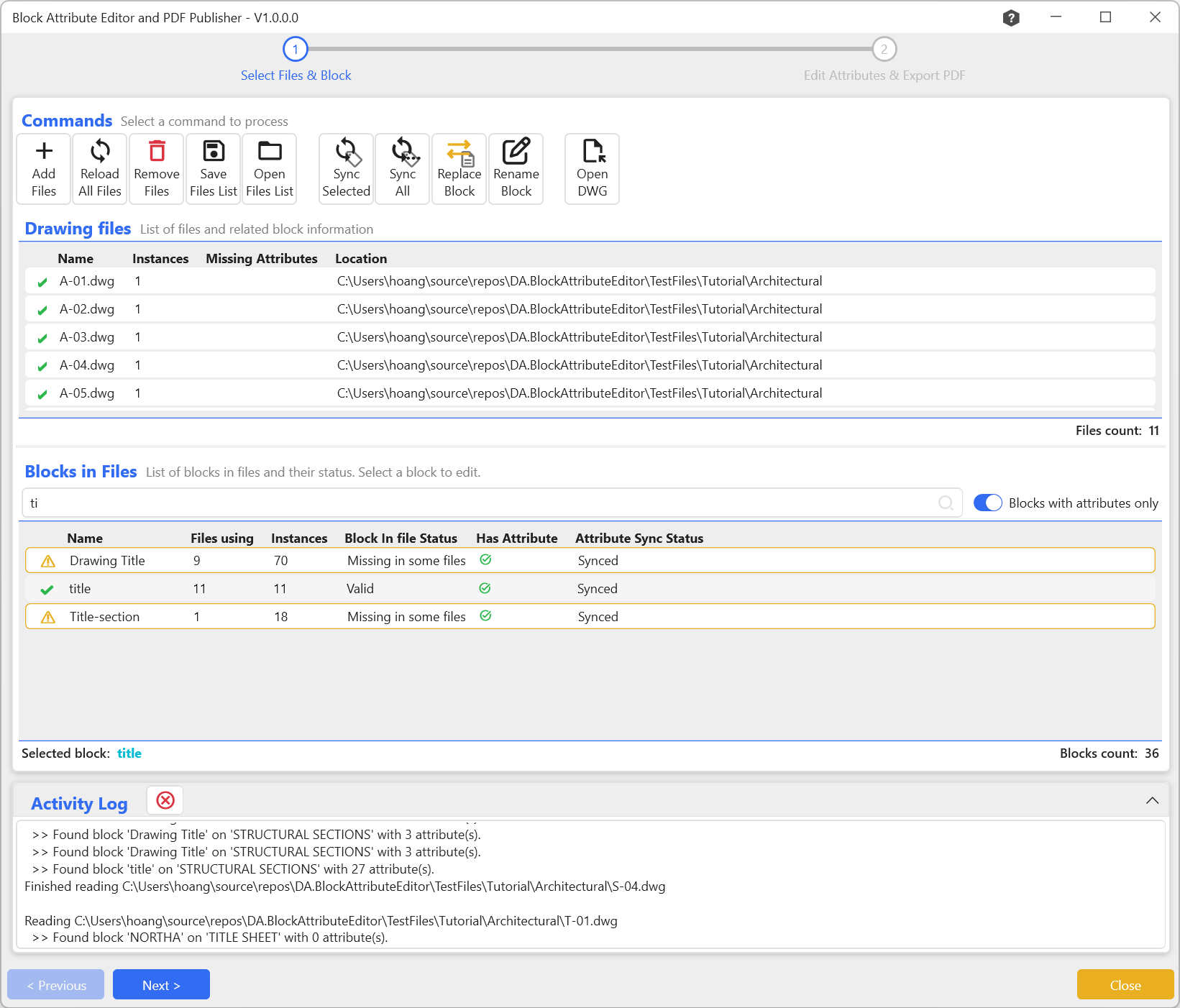This screenshot has height=1008, width=1180.
Task: Select the A-04.dwg file row
Action: point(590,365)
